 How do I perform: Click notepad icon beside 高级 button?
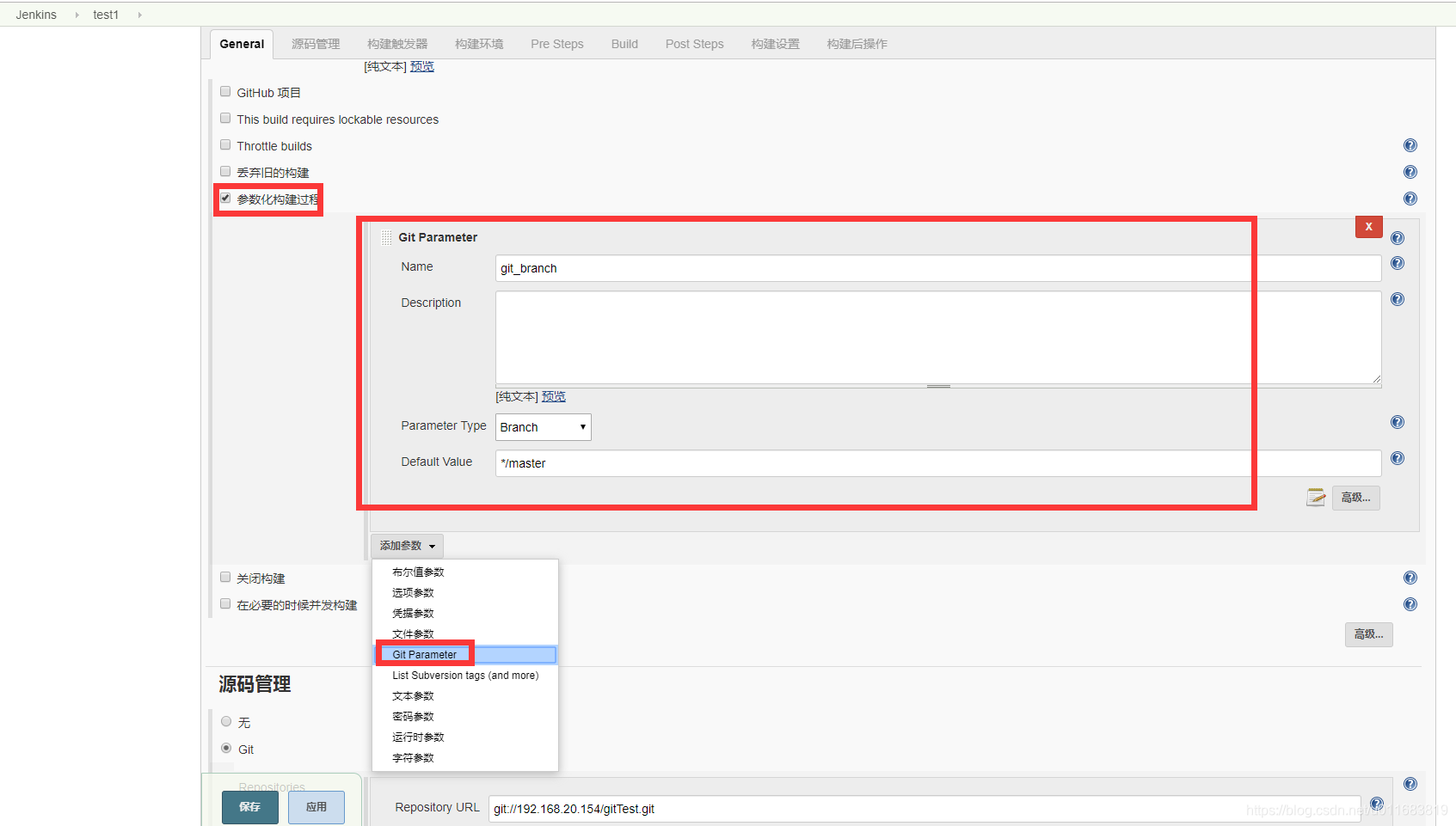pos(1316,497)
